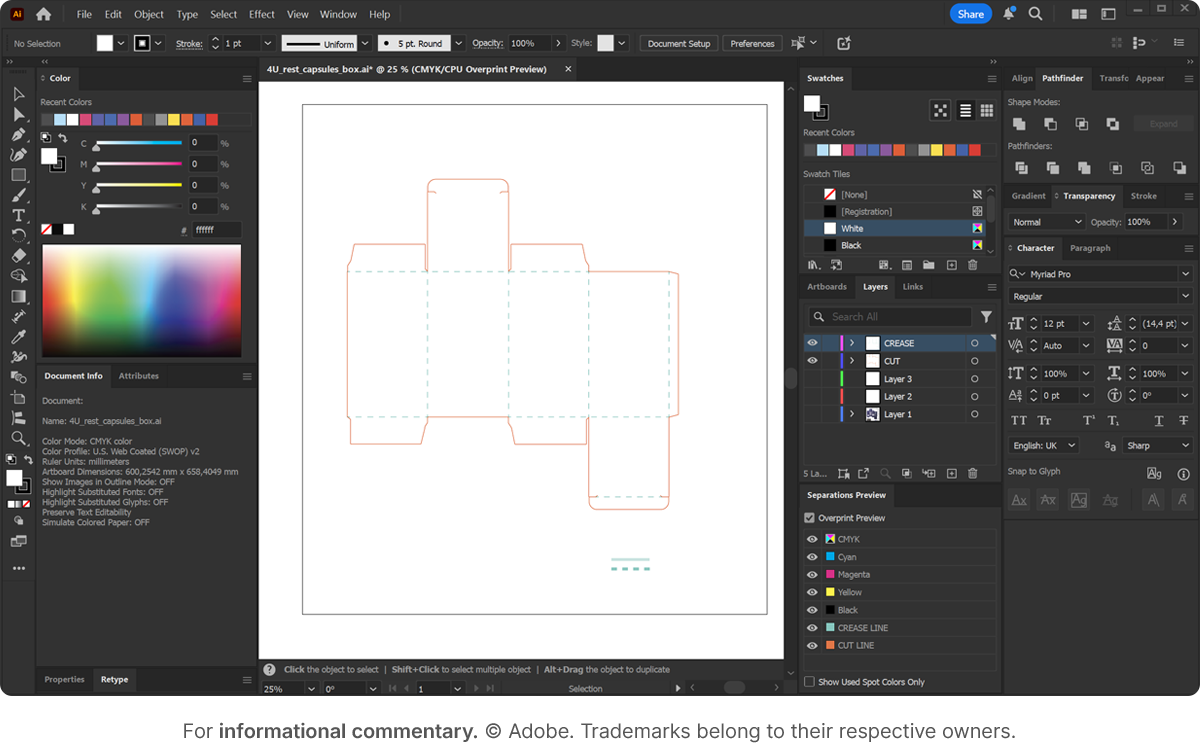
Task: Click the Minus Front shape mode icon
Action: [x=1050, y=124]
